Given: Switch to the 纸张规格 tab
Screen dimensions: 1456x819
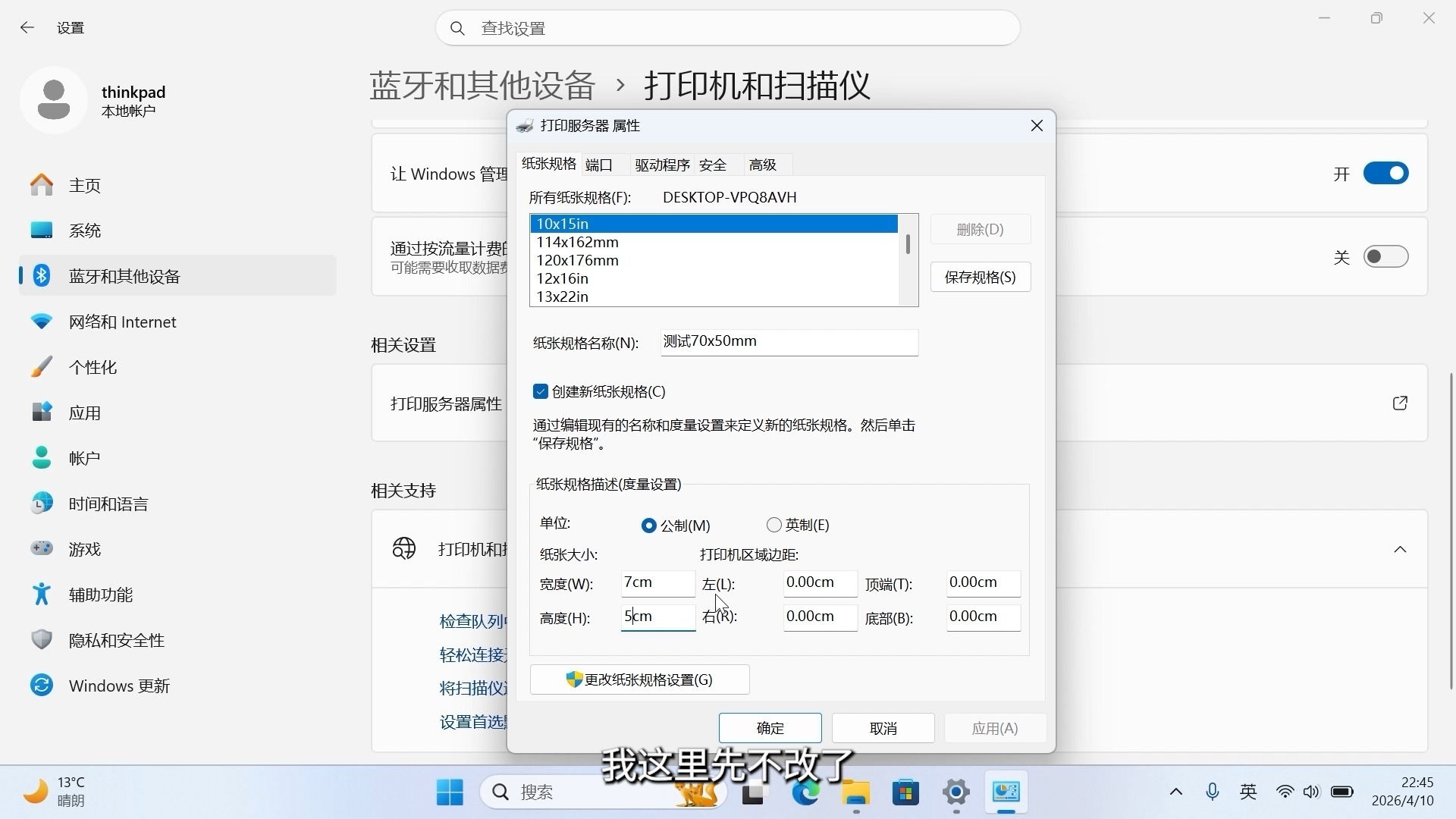Looking at the screenshot, I should point(549,164).
